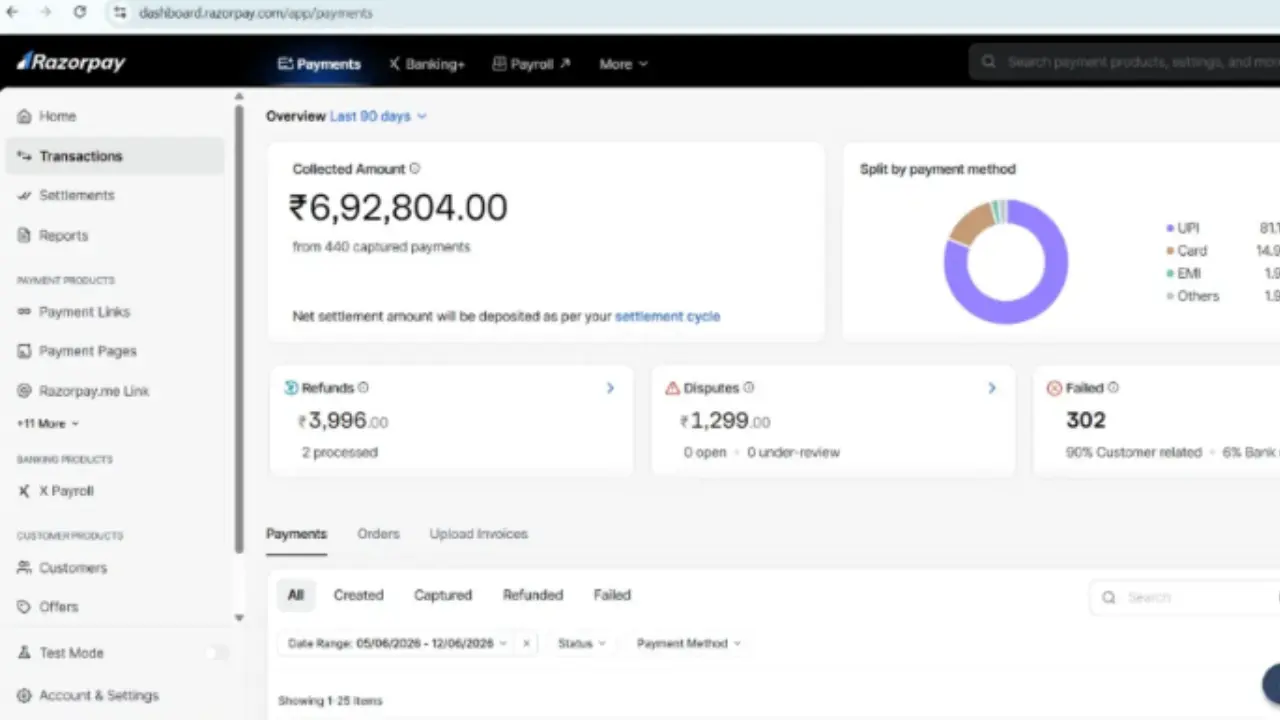Filter payments by All
The height and width of the screenshot is (720, 1280).
pos(296,595)
